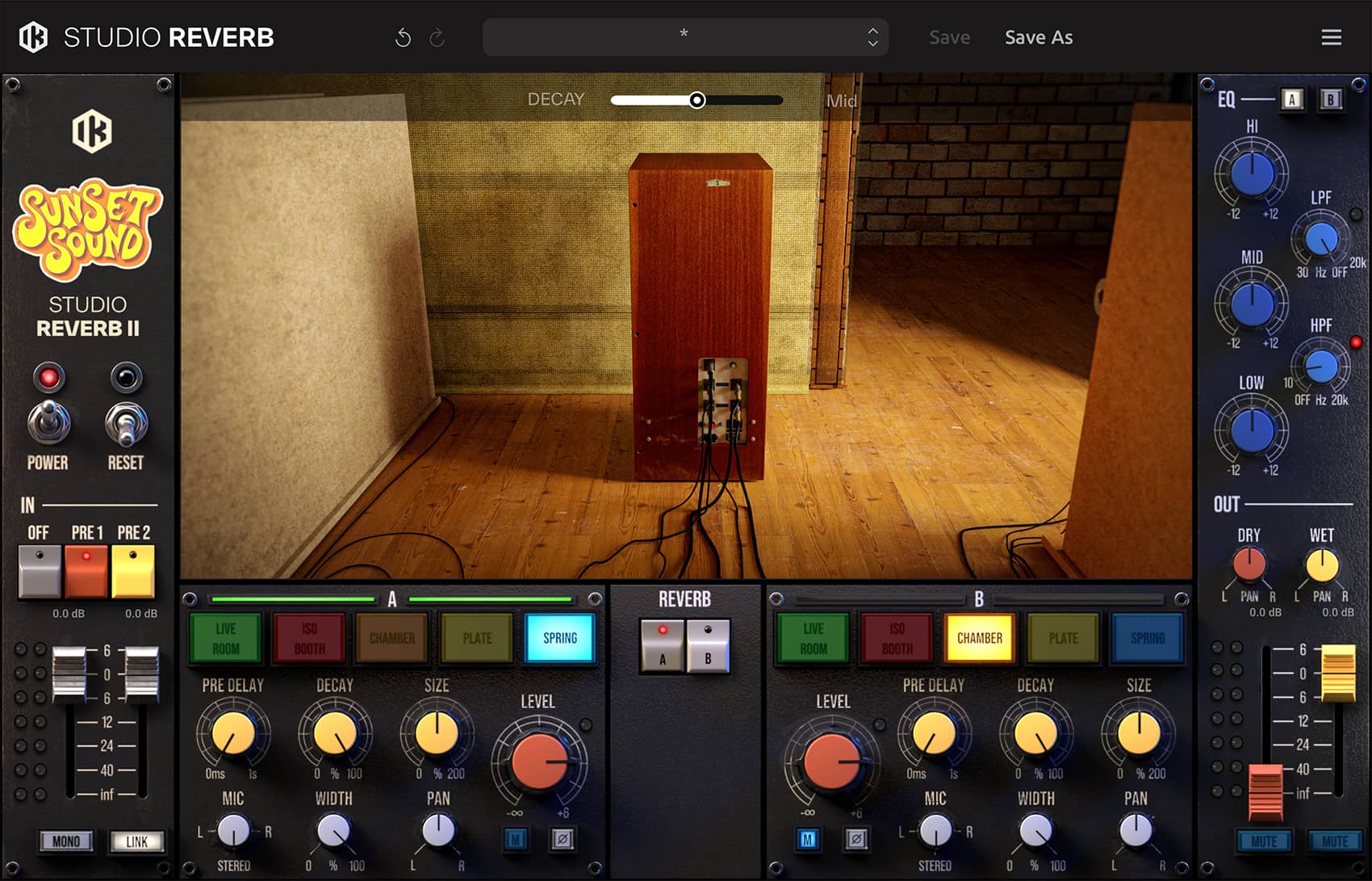
Task: Click the preset stepper arrows
Action: tap(872, 37)
